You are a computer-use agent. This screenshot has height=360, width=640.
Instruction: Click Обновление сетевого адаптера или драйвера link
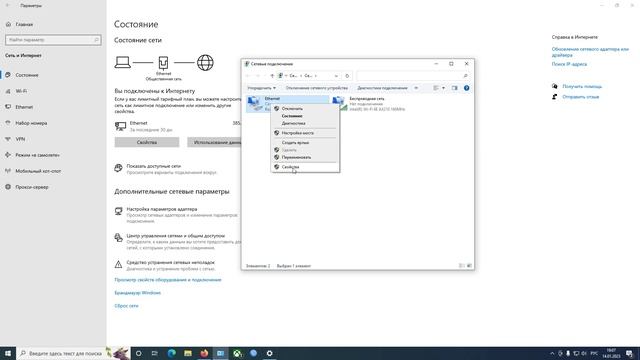(590, 52)
